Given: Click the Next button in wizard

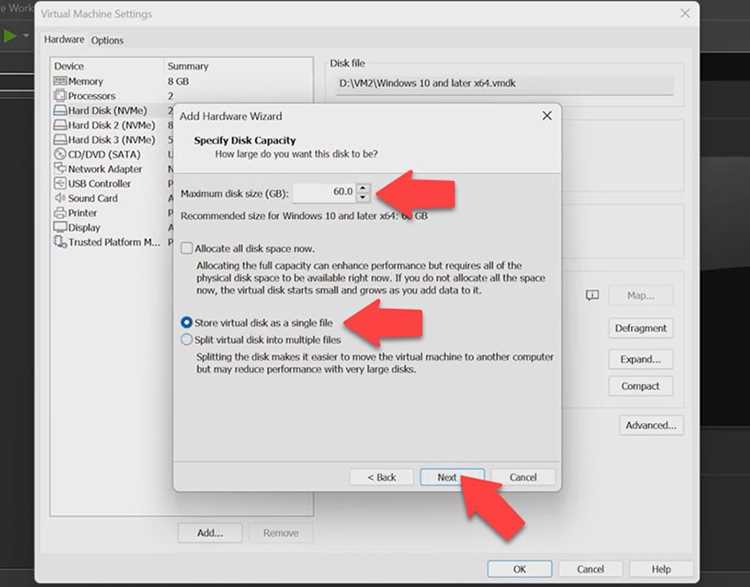Looking at the screenshot, I should click(452, 477).
